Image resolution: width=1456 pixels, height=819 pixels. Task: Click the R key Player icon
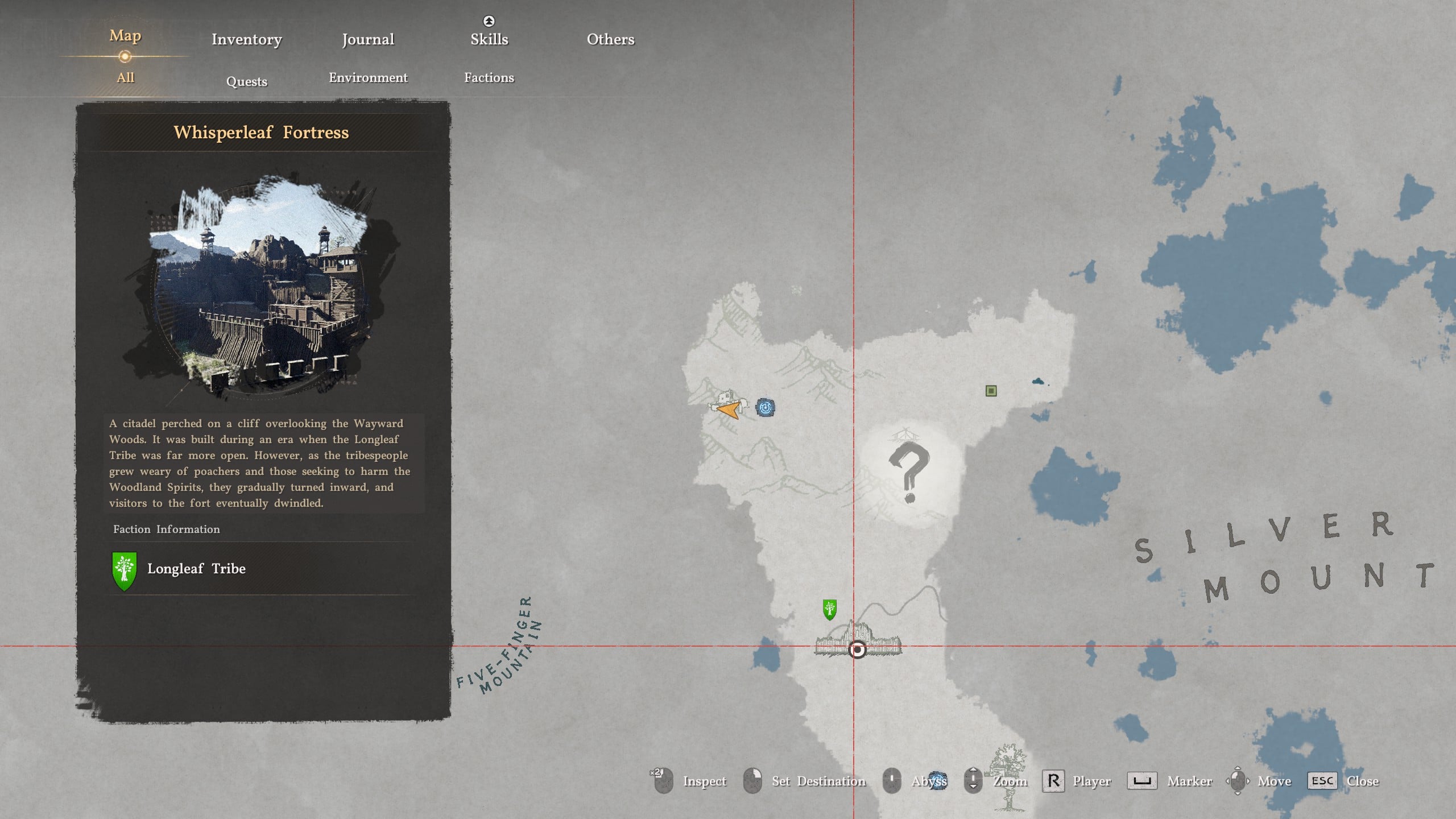1053,781
